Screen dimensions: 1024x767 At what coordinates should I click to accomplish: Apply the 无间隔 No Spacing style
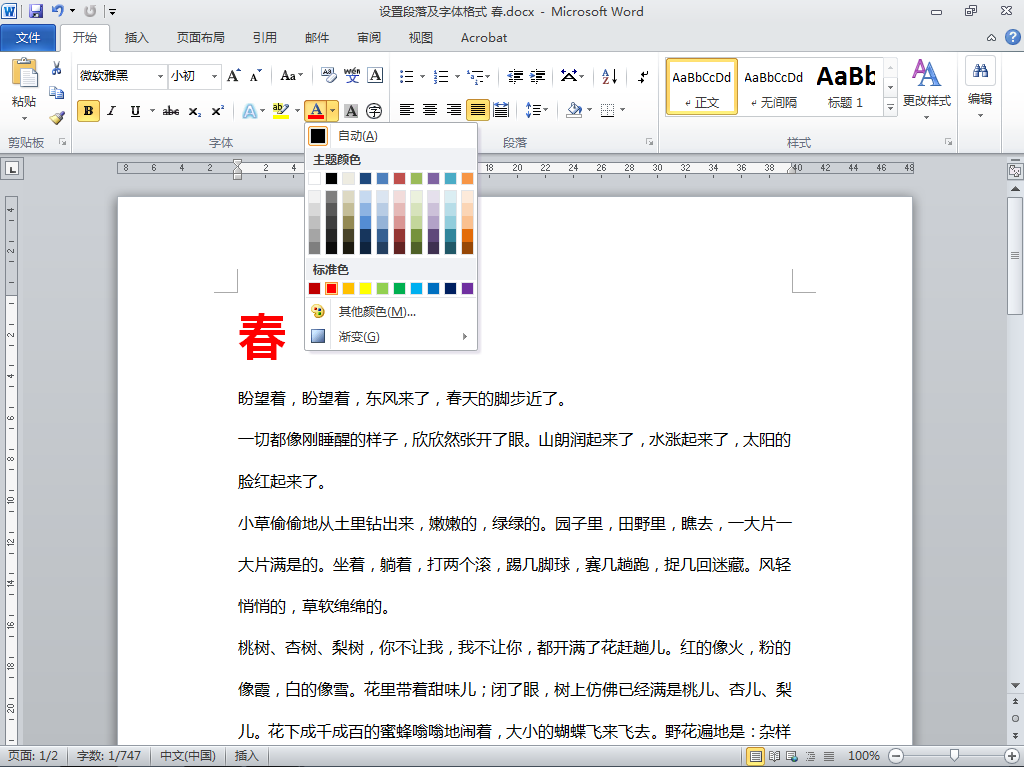tap(773, 87)
